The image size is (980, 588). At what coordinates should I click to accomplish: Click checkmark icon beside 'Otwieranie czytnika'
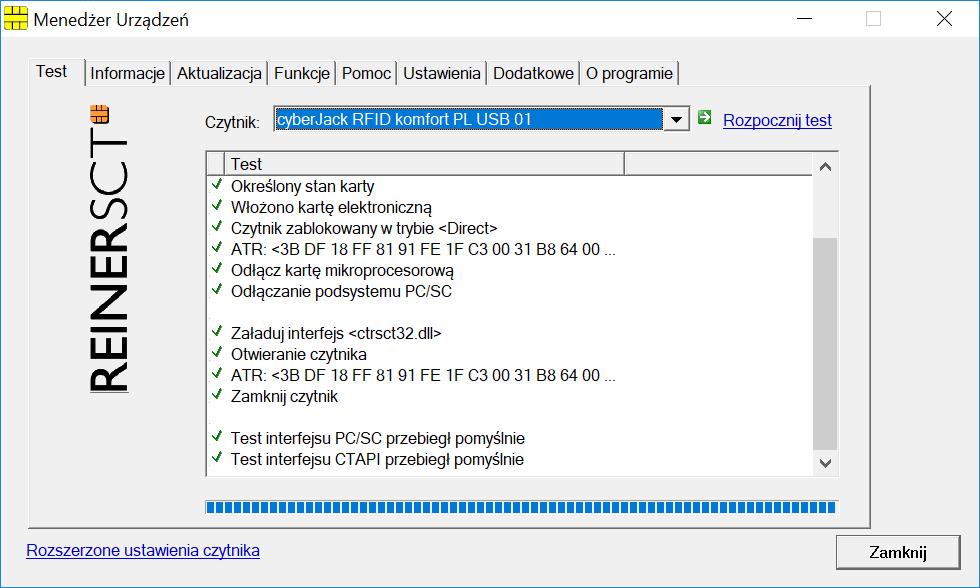tap(217, 352)
